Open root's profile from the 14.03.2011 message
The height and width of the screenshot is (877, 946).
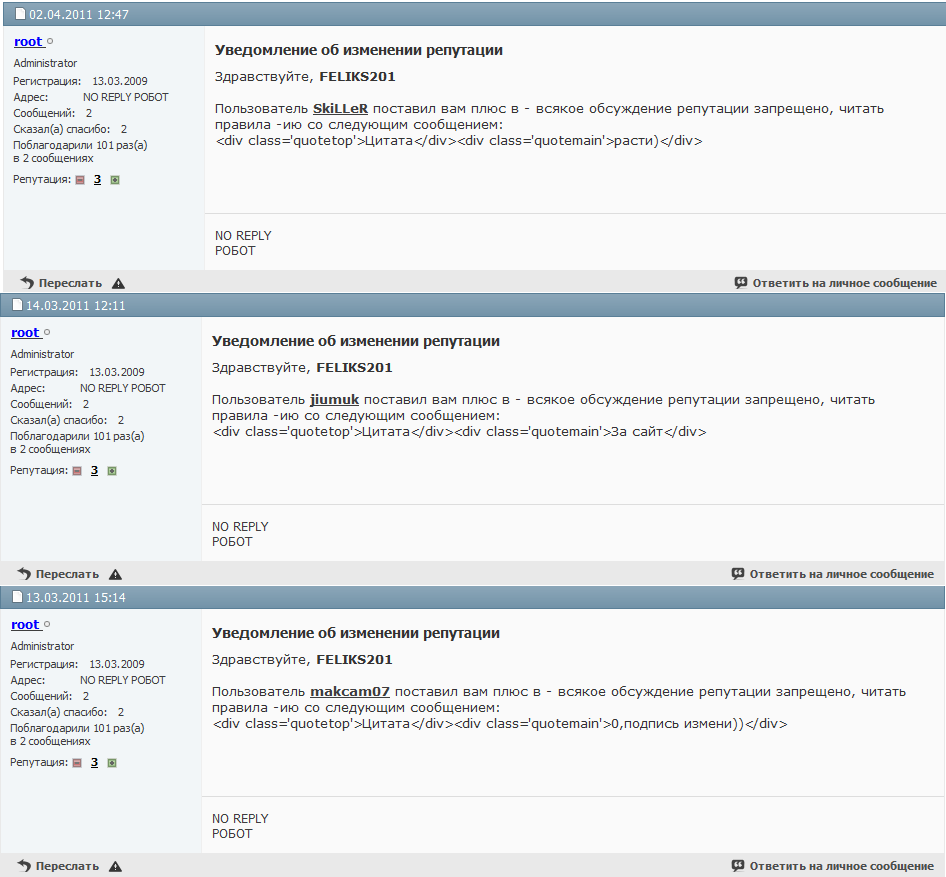25,333
